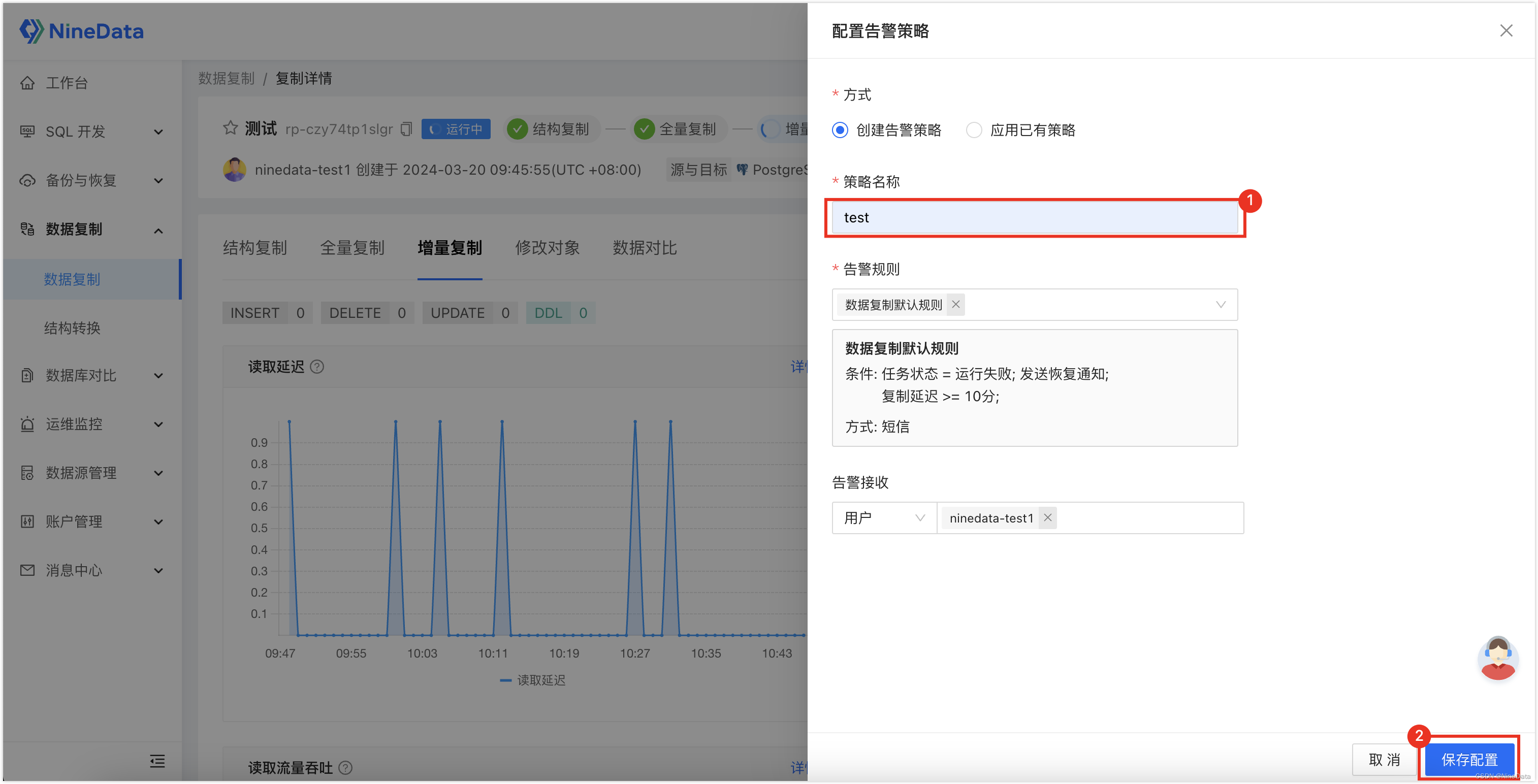This screenshot has height=784, width=1538.
Task: Open the customer support avatar
Action: pyautogui.click(x=1497, y=658)
